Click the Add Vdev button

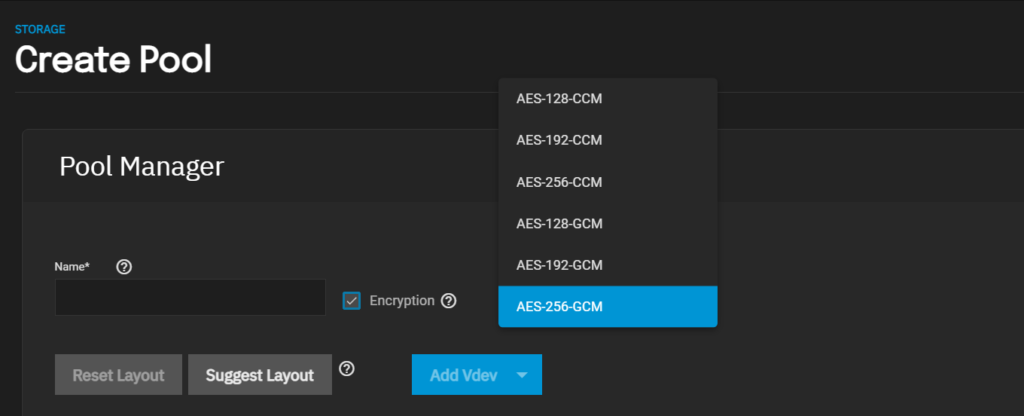click(x=463, y=375)
